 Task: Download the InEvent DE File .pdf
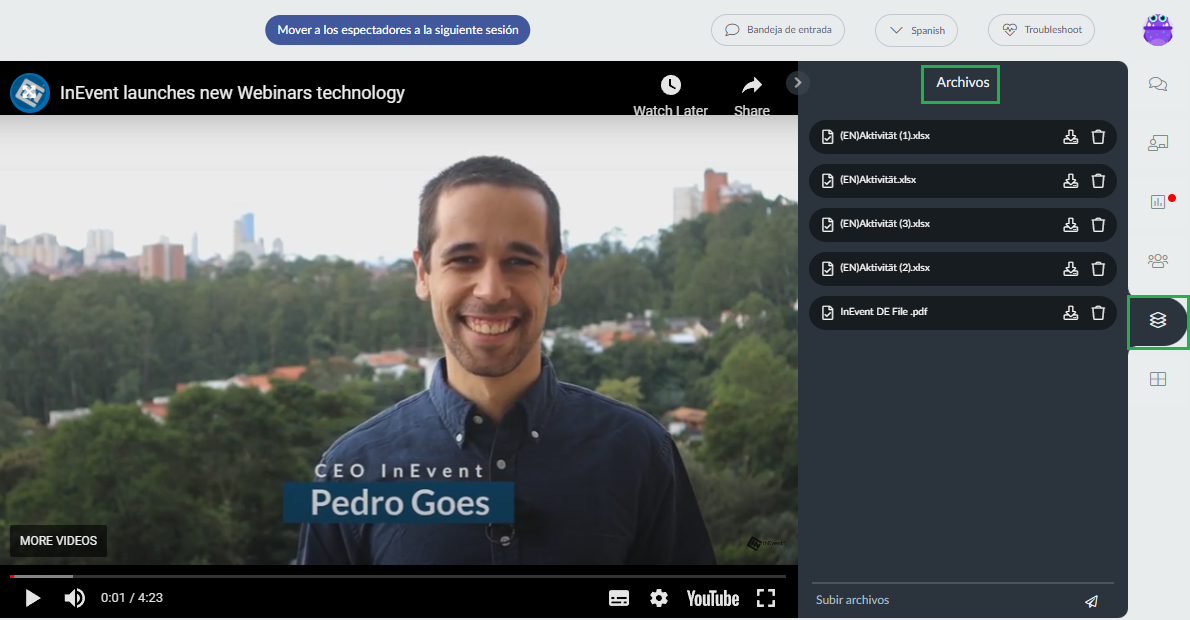pos(1070,313)
